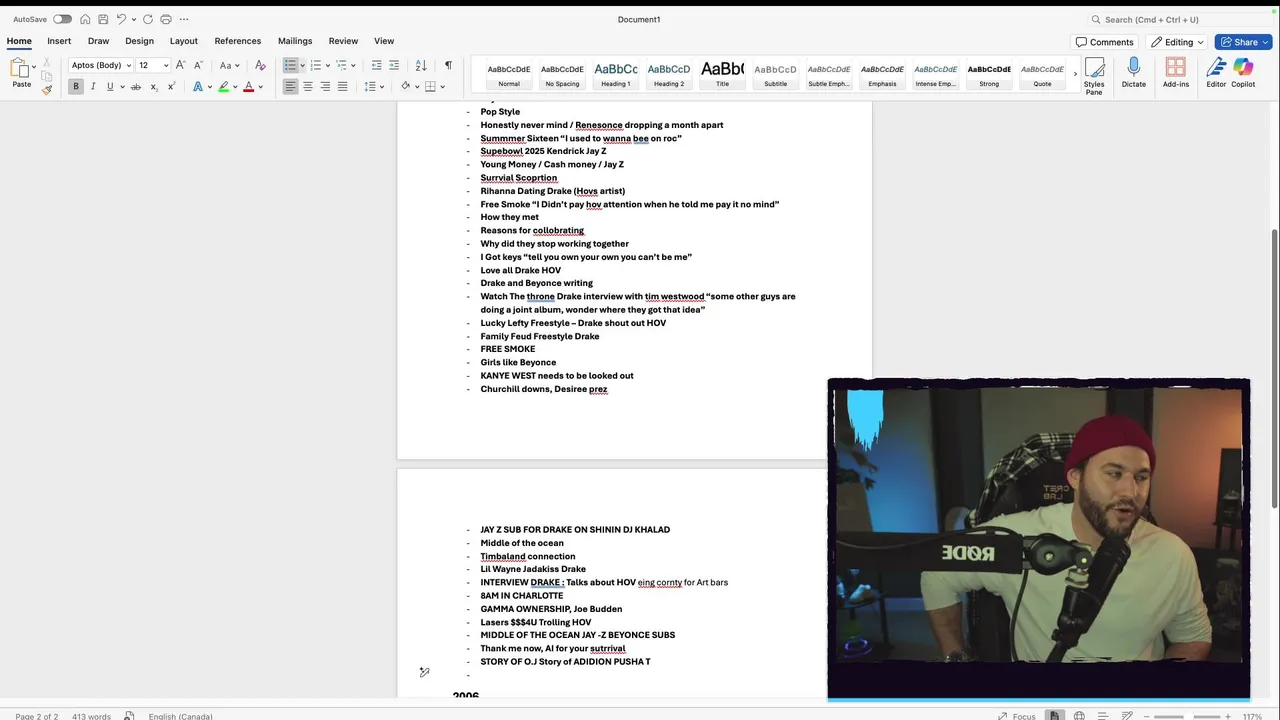Toggle the bulleted list button
This screenshot has width=1280, height=720.
click(x=290, y=65)
